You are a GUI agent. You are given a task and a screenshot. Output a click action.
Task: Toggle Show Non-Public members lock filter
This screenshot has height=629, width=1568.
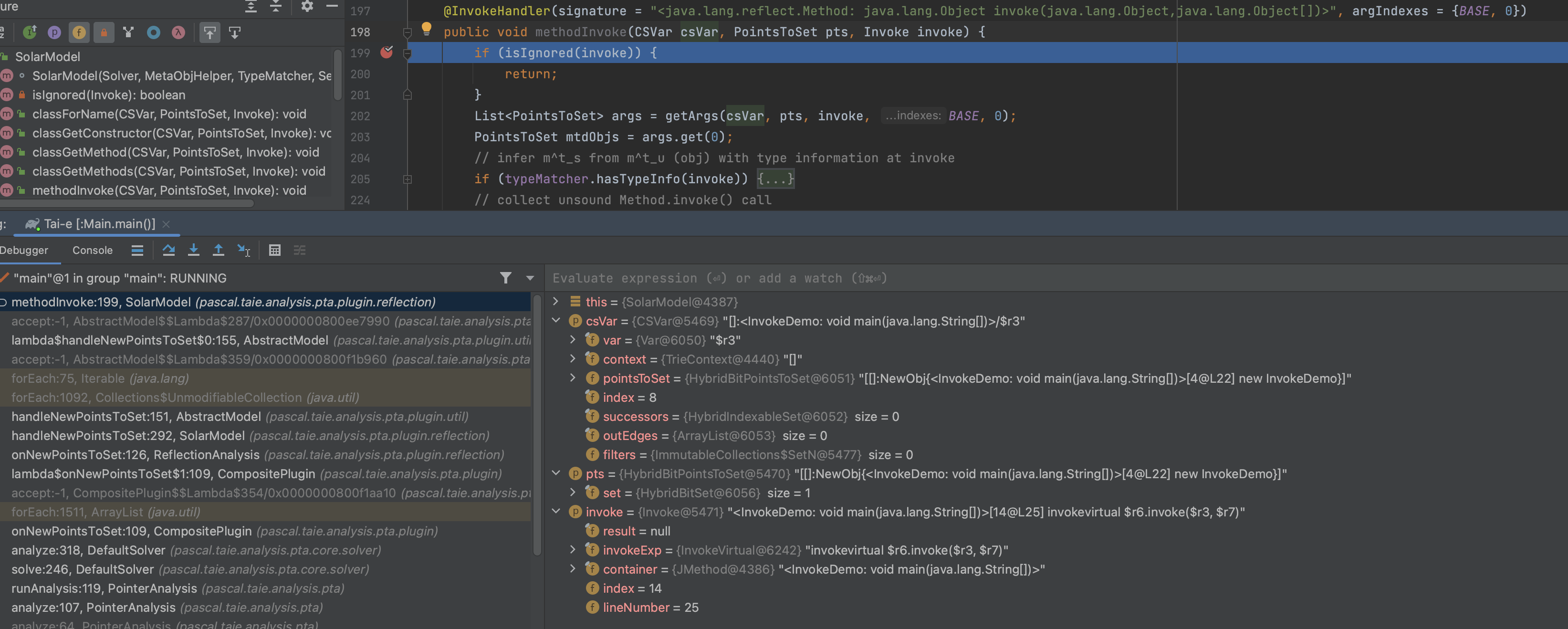104,32
